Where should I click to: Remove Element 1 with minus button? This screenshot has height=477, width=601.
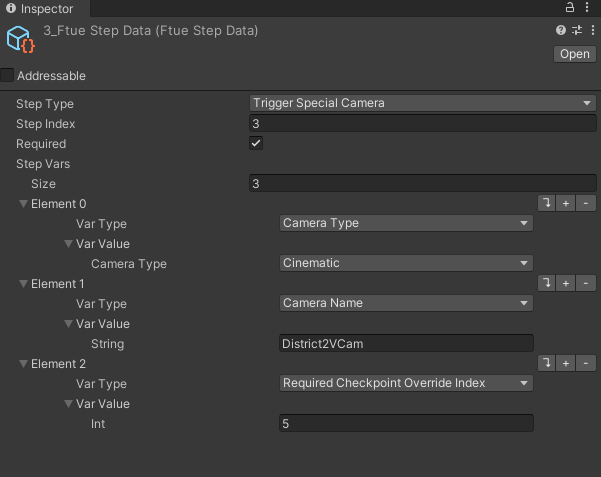click(586, 283)
